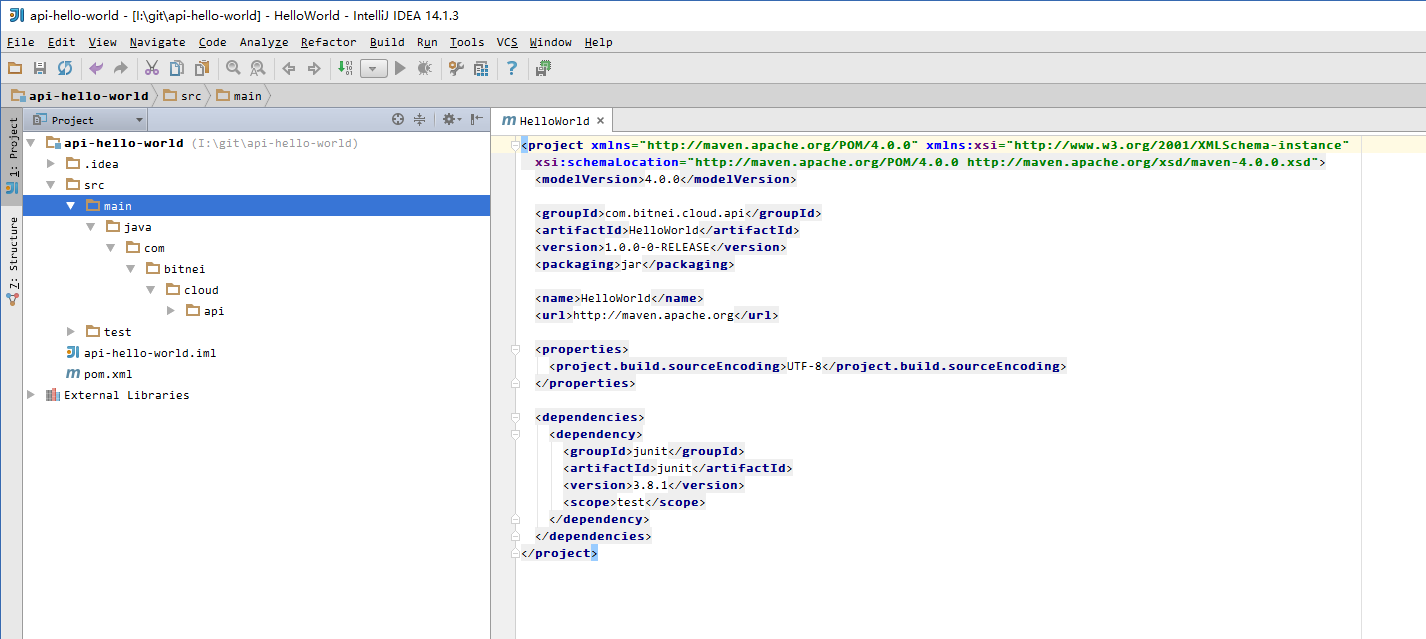Select api-hello-world.iml file
Image resolution: width=1426 pixels, height=639 pixels.
tap(141, 353)
